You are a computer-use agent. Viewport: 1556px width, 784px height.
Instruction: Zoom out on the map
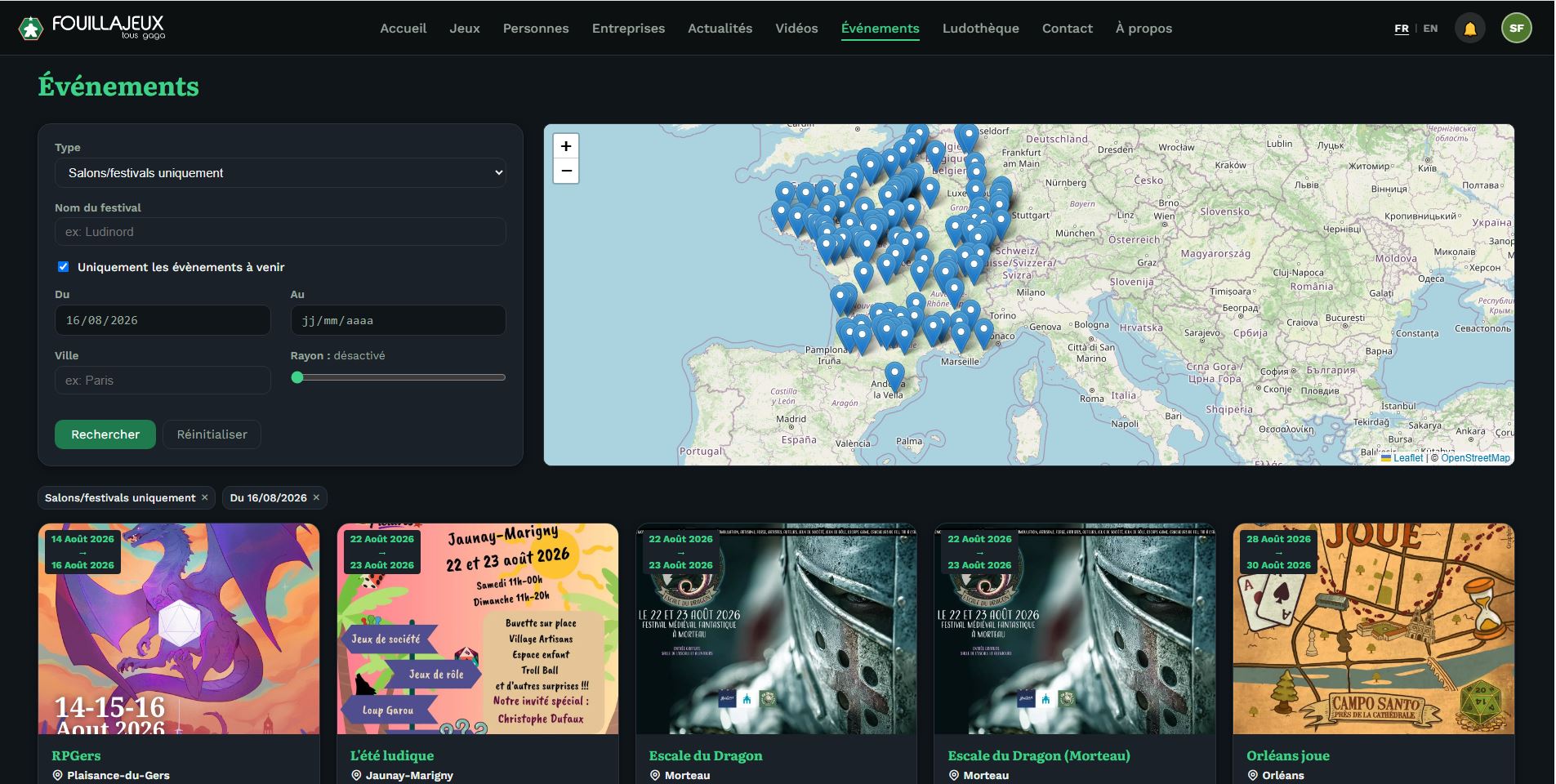[566, 171]
